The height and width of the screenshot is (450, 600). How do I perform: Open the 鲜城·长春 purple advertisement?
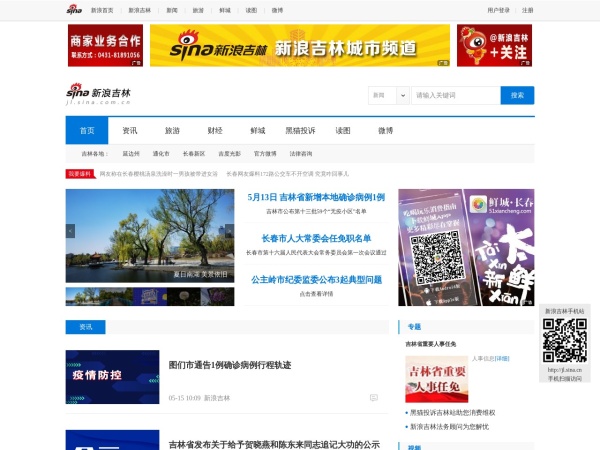tap(466, 247)
